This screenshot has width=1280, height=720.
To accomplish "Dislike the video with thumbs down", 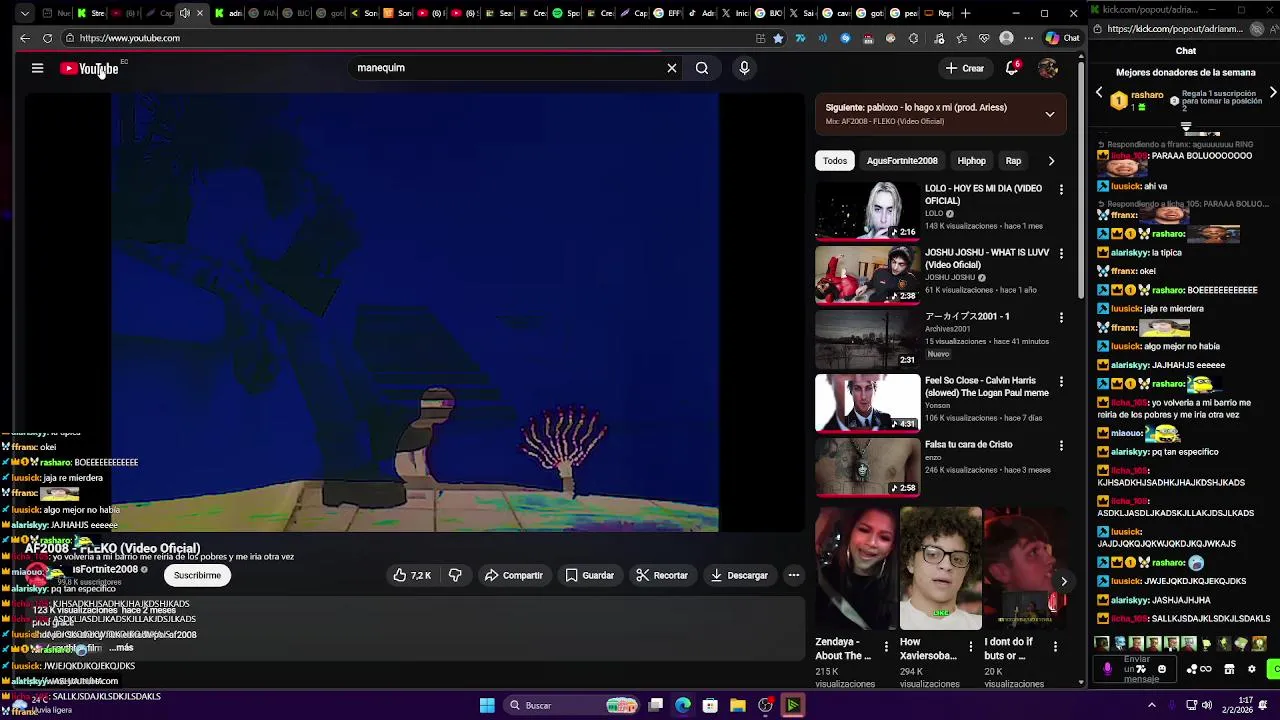I will tap(455, 575).
